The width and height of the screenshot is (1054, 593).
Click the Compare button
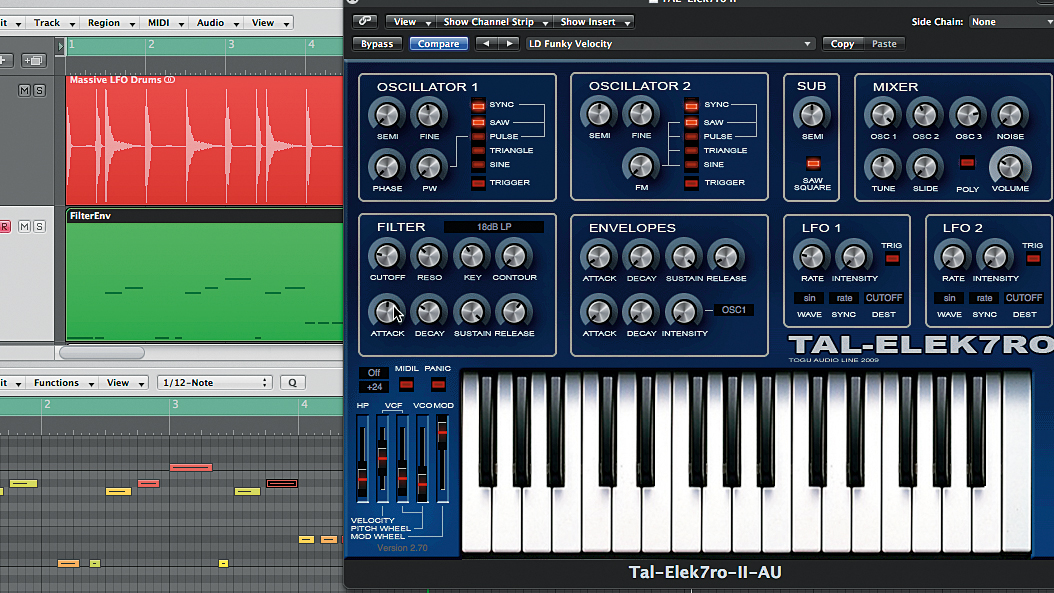point(438,44)
